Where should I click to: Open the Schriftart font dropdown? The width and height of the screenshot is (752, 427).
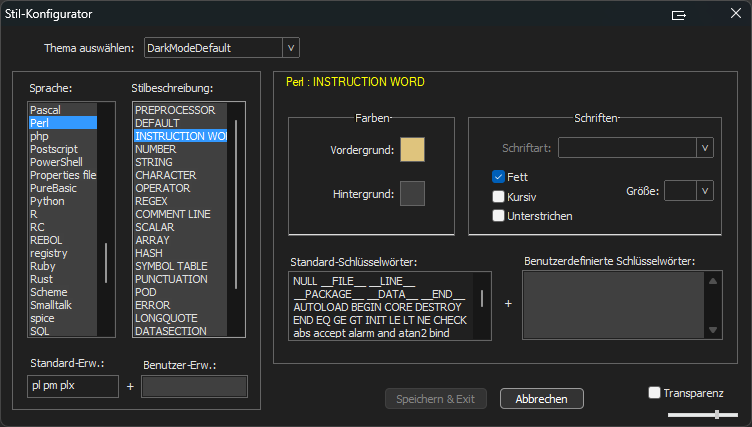point(705,148)
